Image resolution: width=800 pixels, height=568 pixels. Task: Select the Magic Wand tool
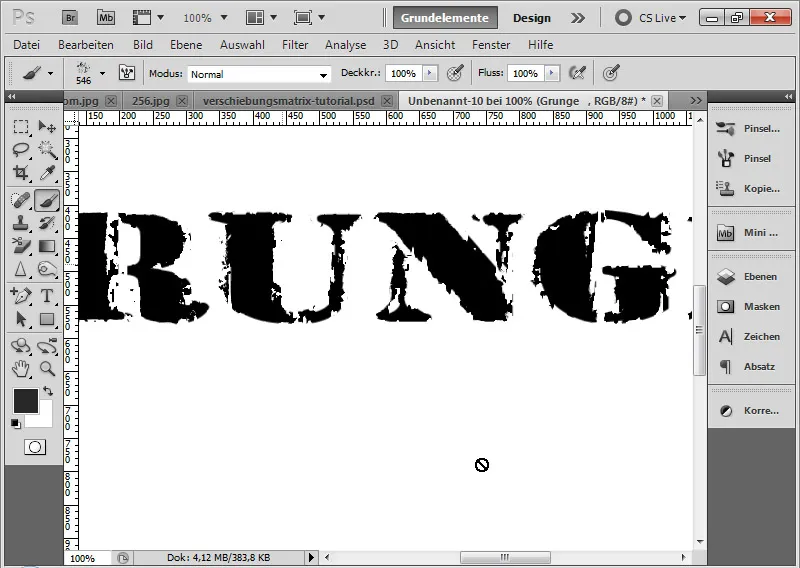pyautogui.click(x=47, y=150)
